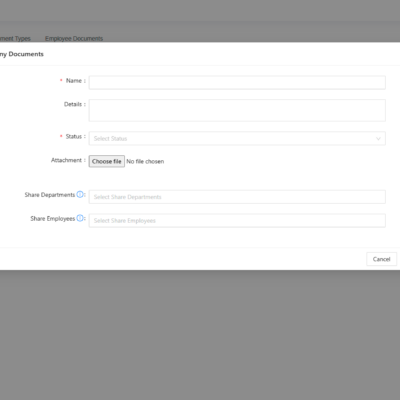
Task: Open the Select Status combo box
Action: pyautogui.click(x=237, y=138)
